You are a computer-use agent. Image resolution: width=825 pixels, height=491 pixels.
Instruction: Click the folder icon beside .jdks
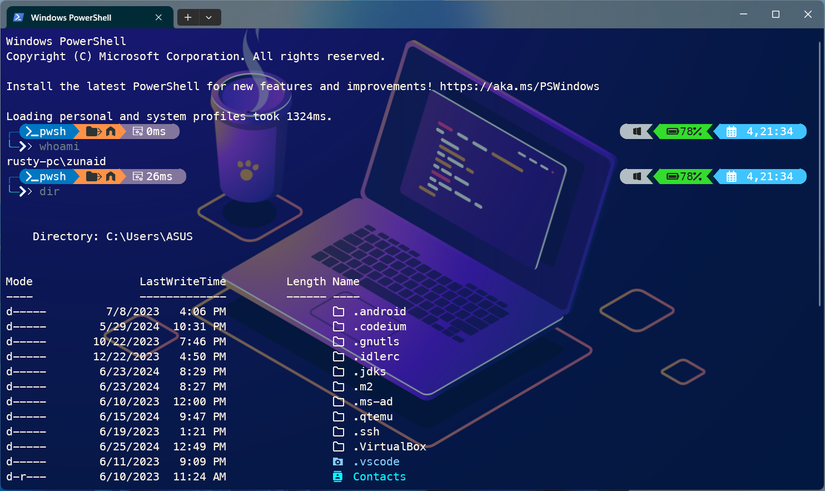coord(338,372)
